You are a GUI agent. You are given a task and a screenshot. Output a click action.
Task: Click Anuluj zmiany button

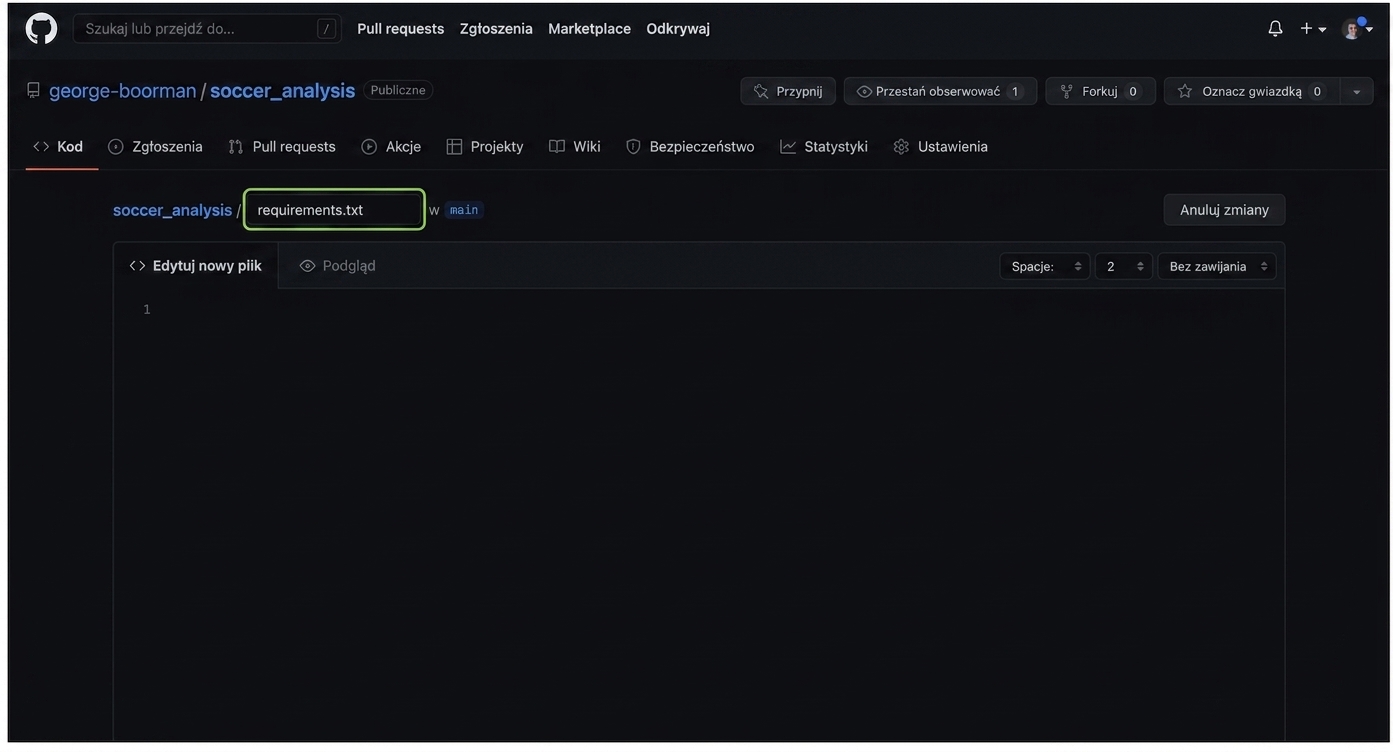(1224, 210)
